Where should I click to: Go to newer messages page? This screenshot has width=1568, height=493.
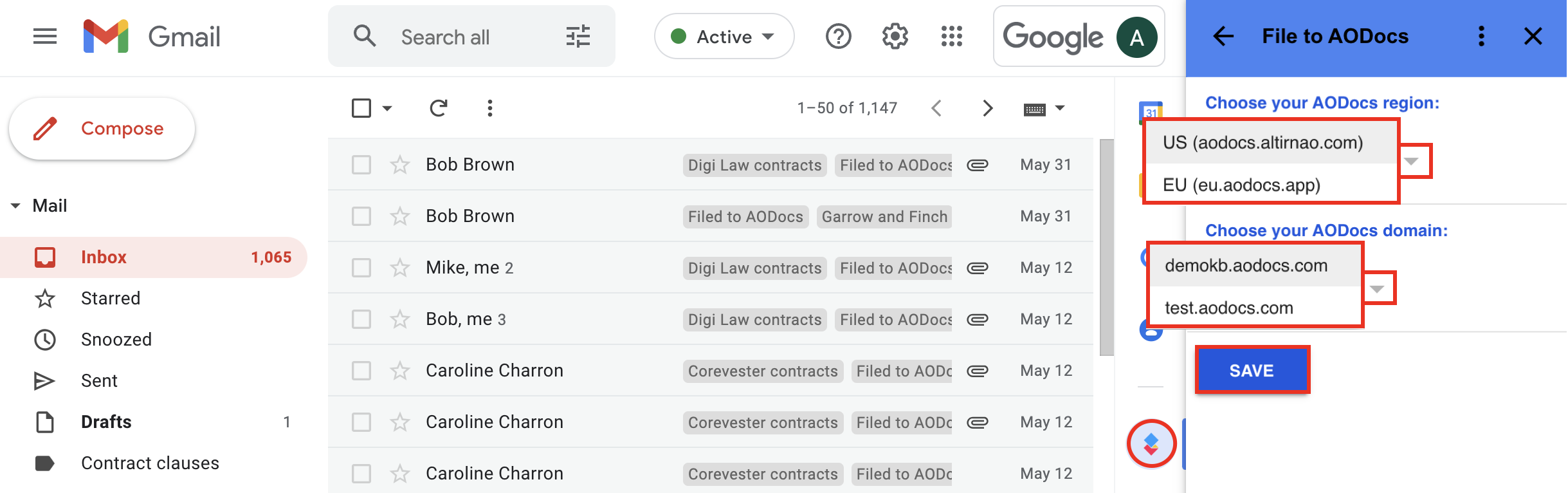click(936, 108)
